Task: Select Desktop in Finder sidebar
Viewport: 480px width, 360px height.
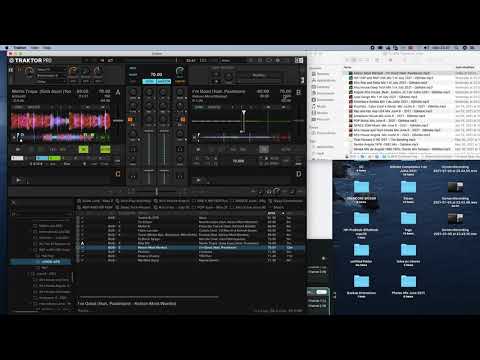Action: coord(321,87)
